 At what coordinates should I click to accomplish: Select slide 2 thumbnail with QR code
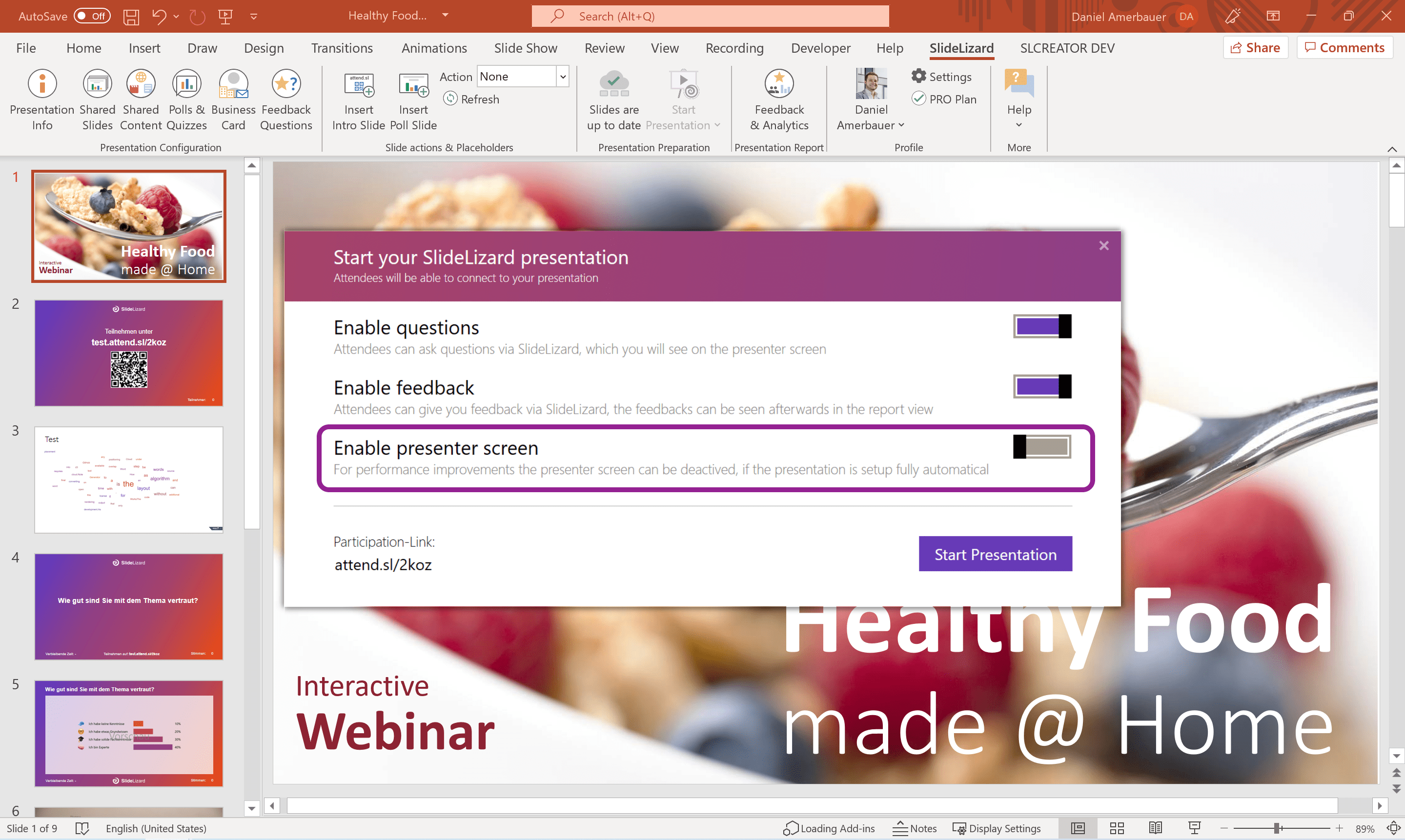128,353
